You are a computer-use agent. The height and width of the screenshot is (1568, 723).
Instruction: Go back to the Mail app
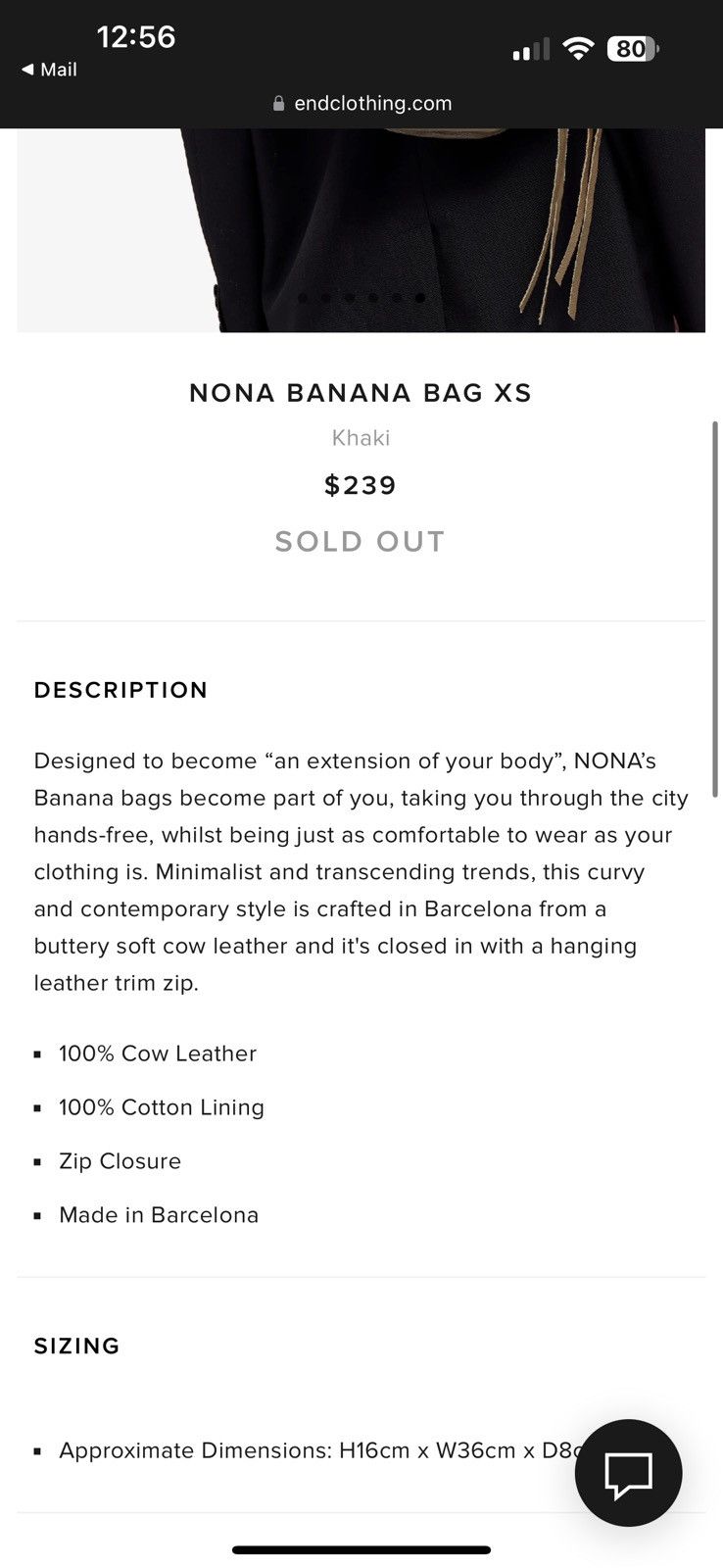coord(49,70)
